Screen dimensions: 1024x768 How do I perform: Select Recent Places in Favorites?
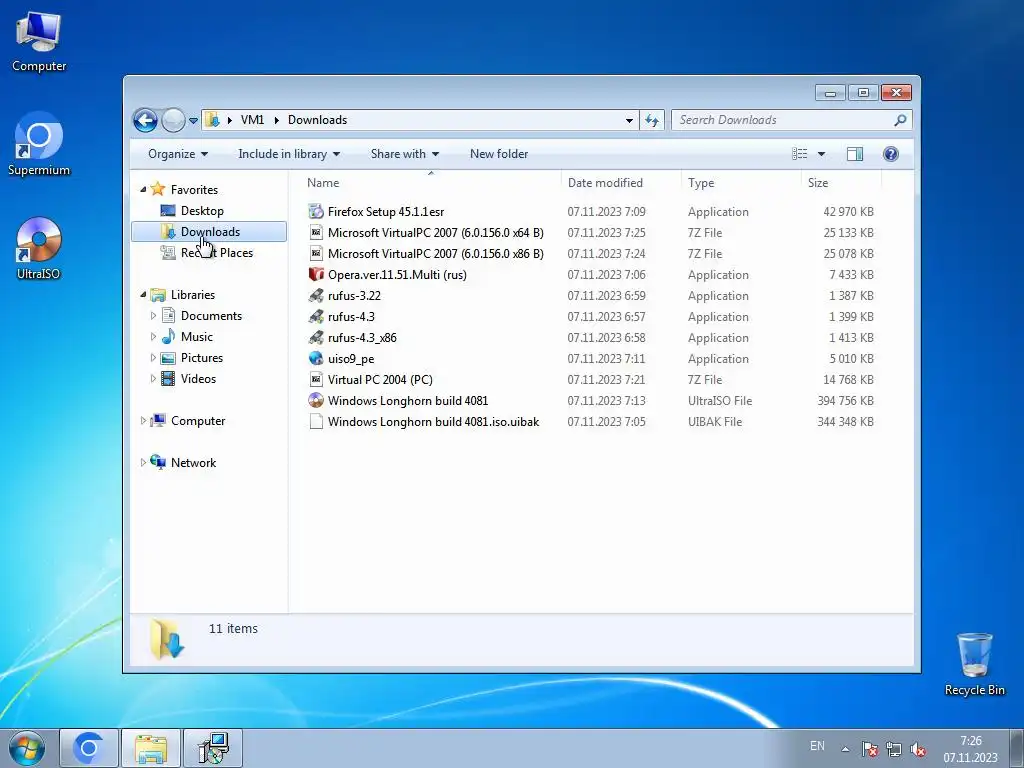(x=217, y=253)
